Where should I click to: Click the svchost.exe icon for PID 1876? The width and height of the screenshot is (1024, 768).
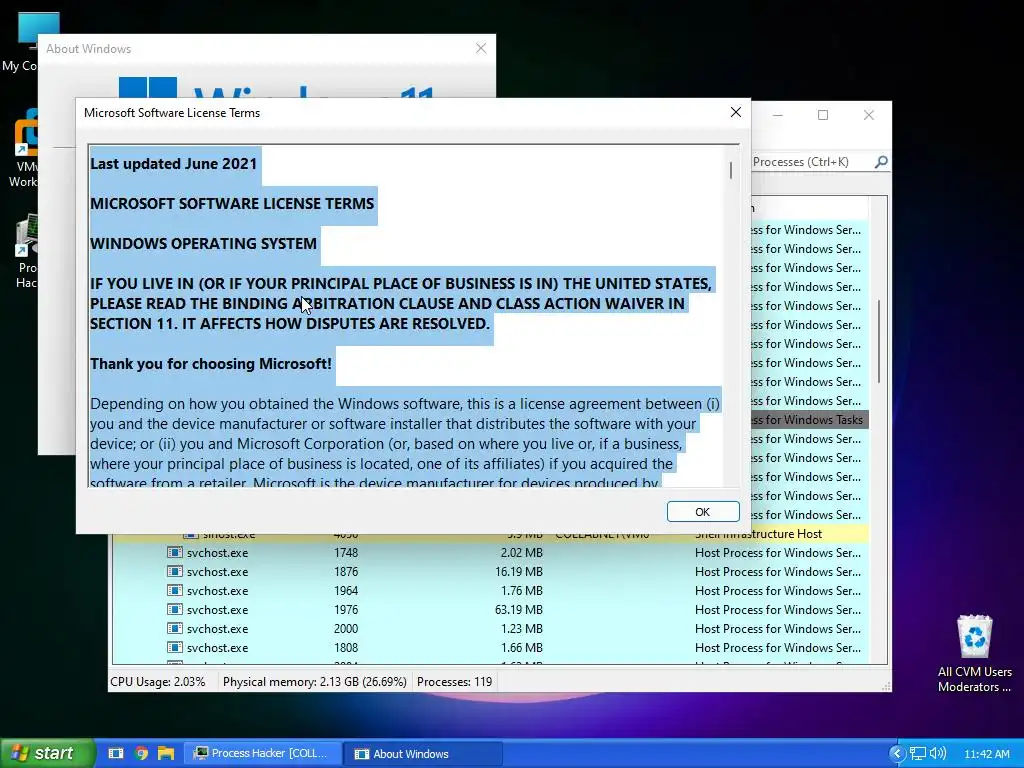[174, 571]
